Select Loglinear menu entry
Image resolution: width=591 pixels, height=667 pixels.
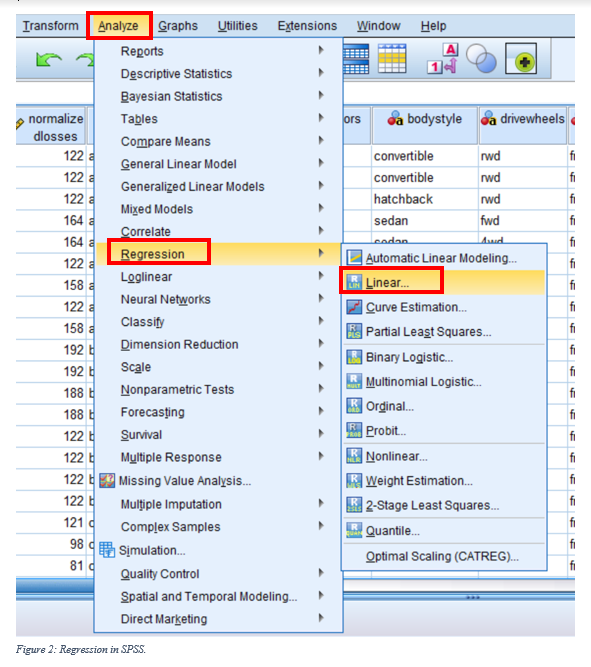[x=218, y=276]
